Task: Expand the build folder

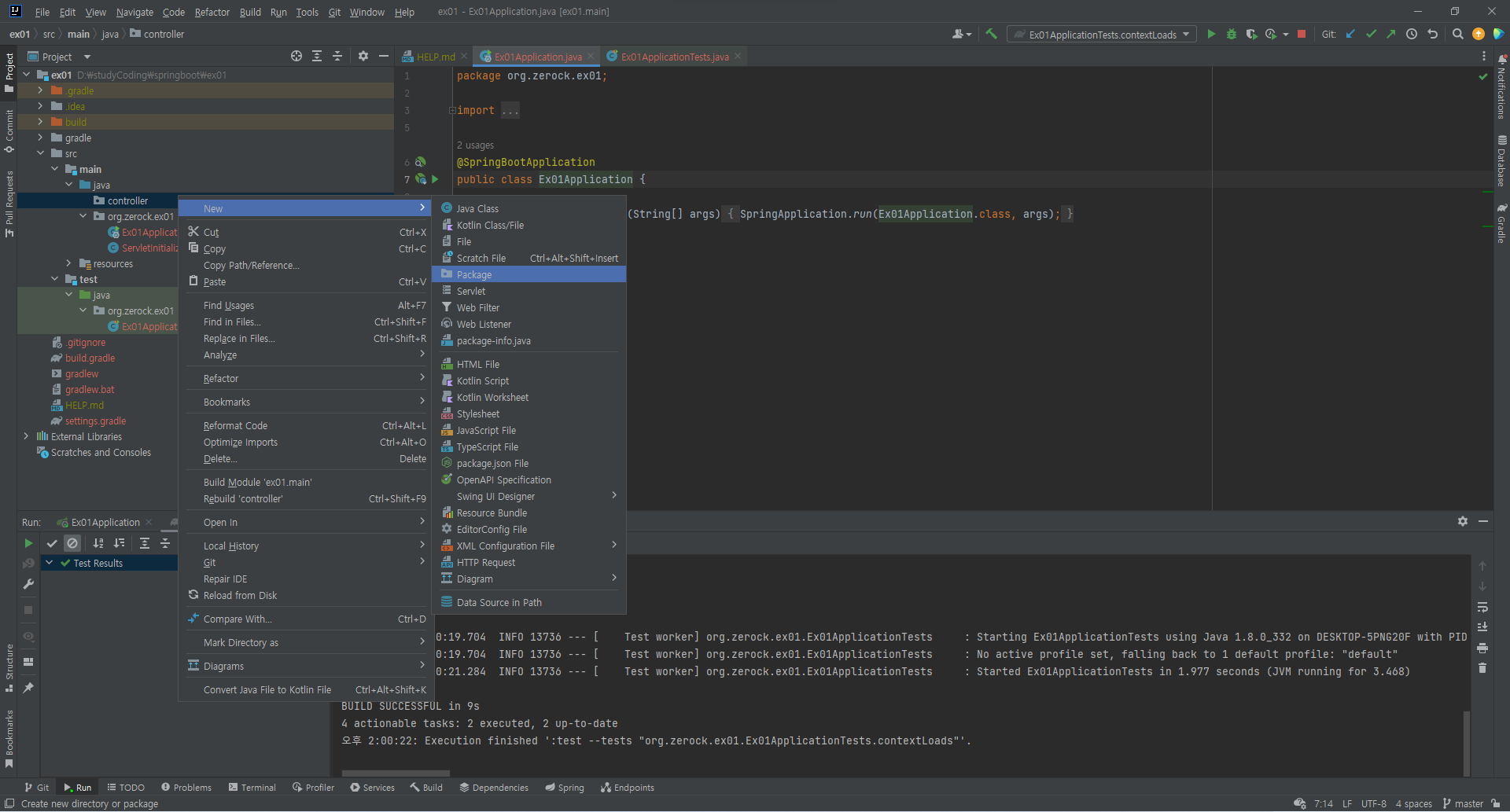Action: tap(40, 122)
